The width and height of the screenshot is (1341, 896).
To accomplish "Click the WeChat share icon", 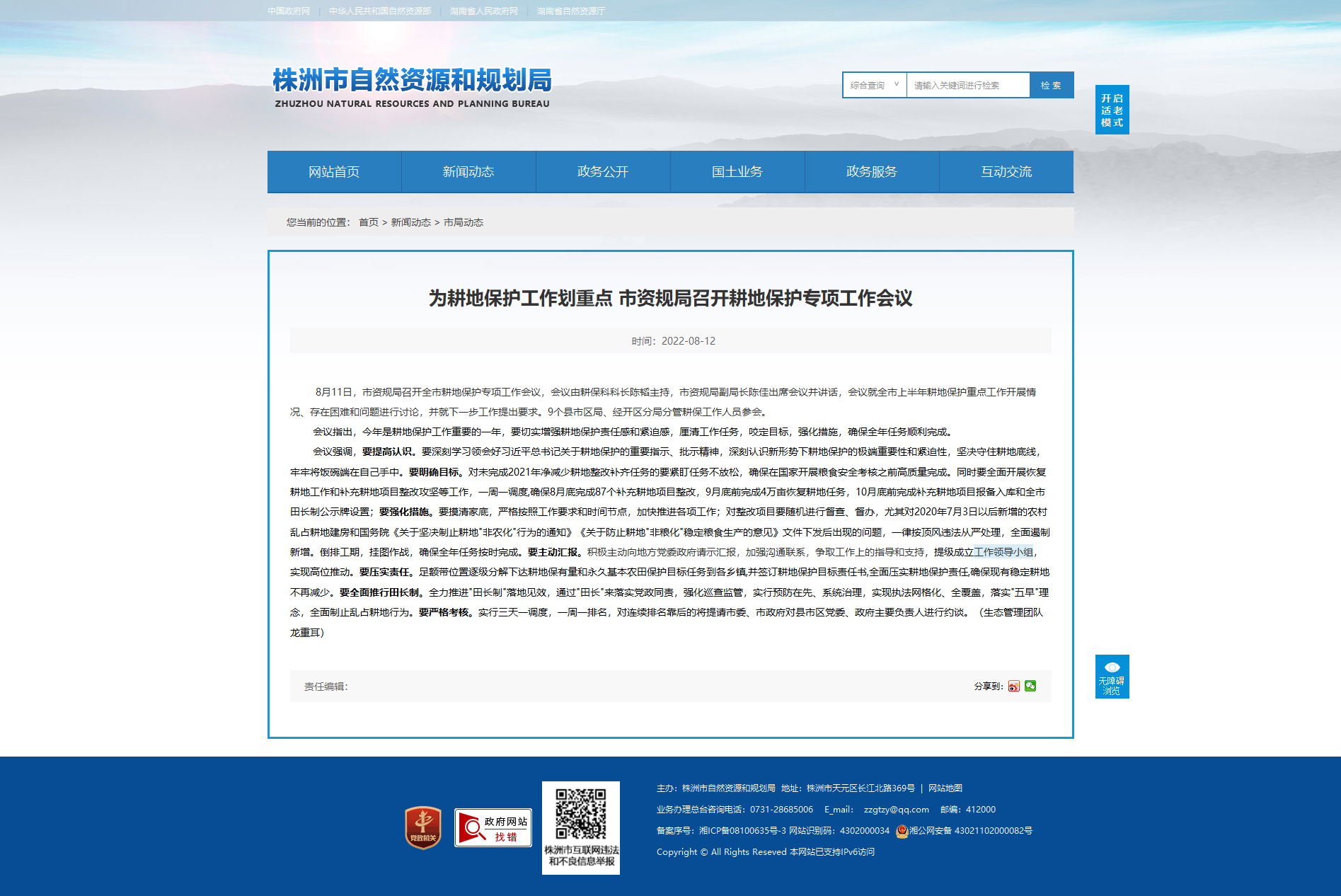I will pyautogui.click(x=1030, y=686).
